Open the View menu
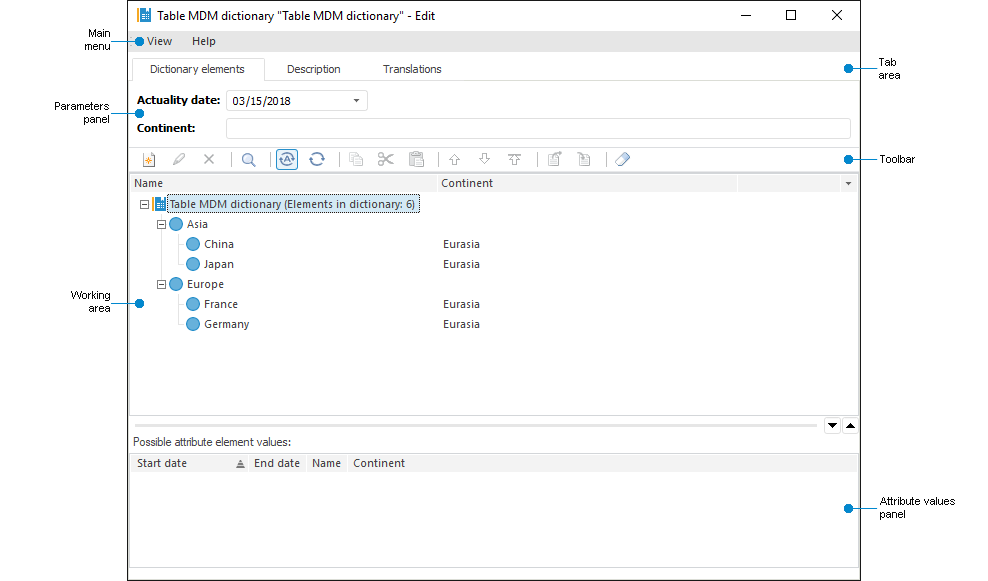 158,41
